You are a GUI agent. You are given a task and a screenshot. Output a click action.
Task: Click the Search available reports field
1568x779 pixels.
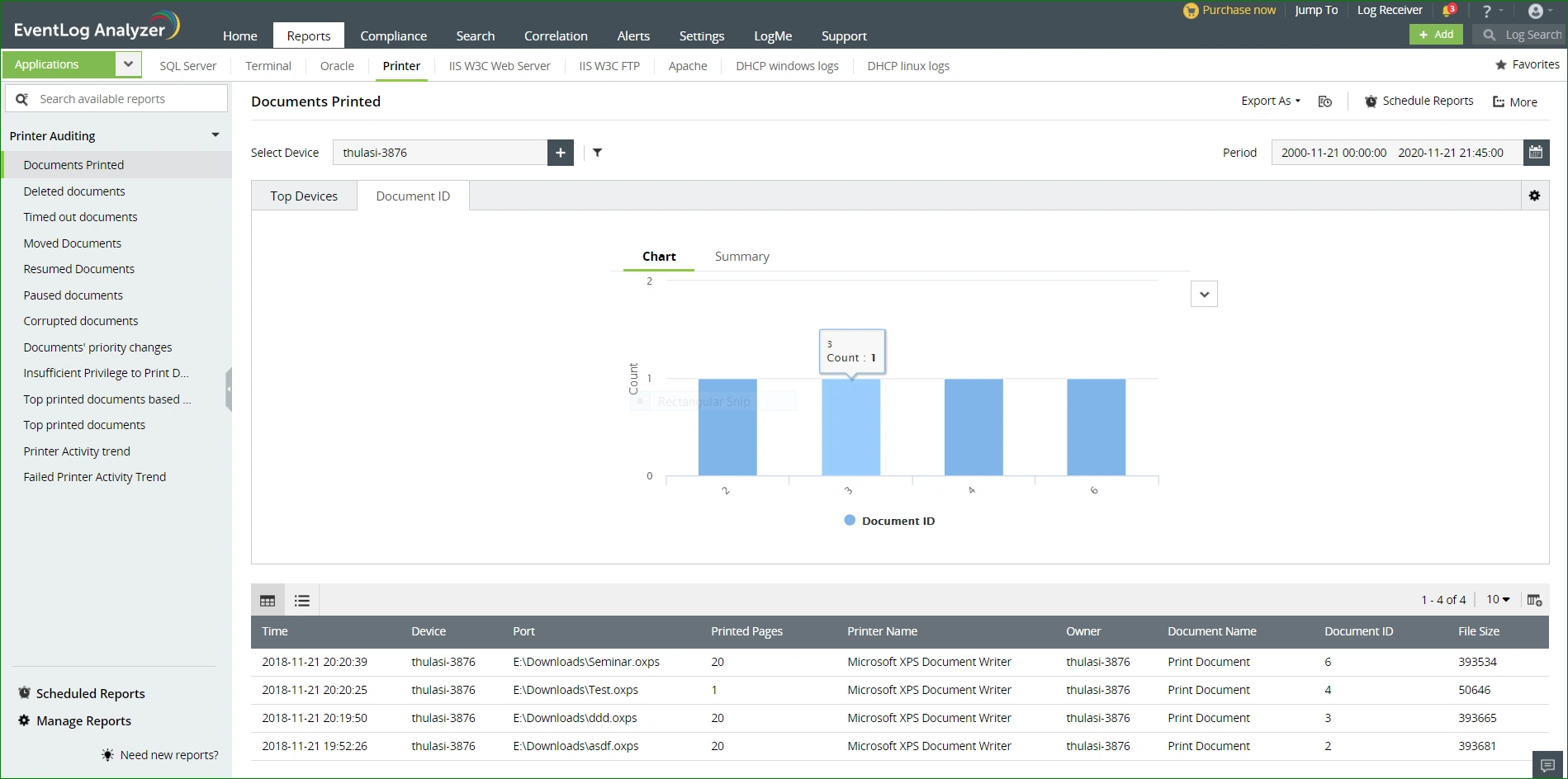pyautogui.click(x=116, y=99)
